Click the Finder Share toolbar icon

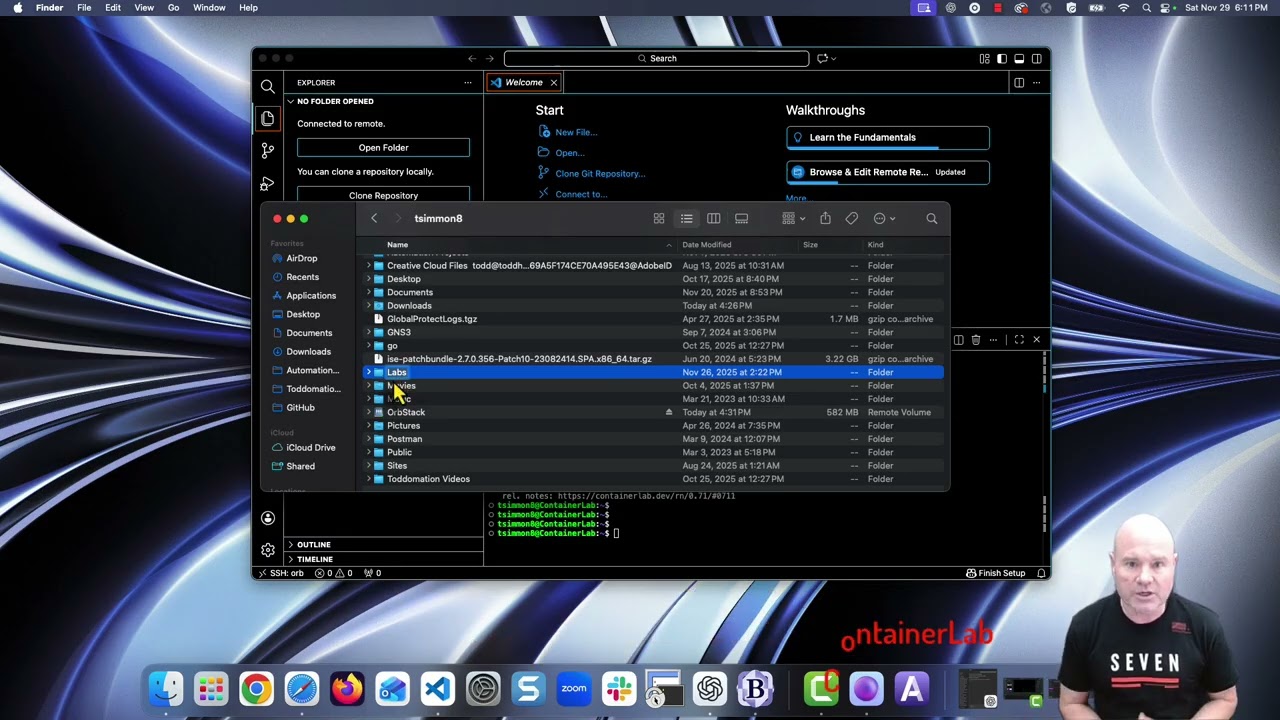coord(825,218)
